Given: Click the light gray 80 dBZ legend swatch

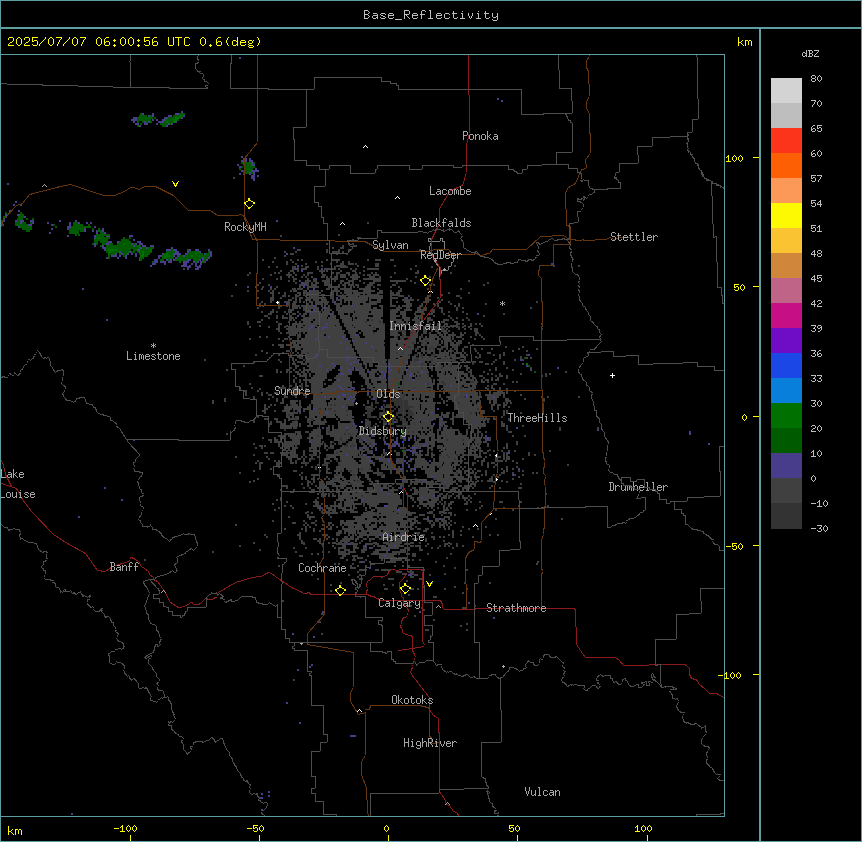Looking at the screenshot, I should [x=786, y=91].
